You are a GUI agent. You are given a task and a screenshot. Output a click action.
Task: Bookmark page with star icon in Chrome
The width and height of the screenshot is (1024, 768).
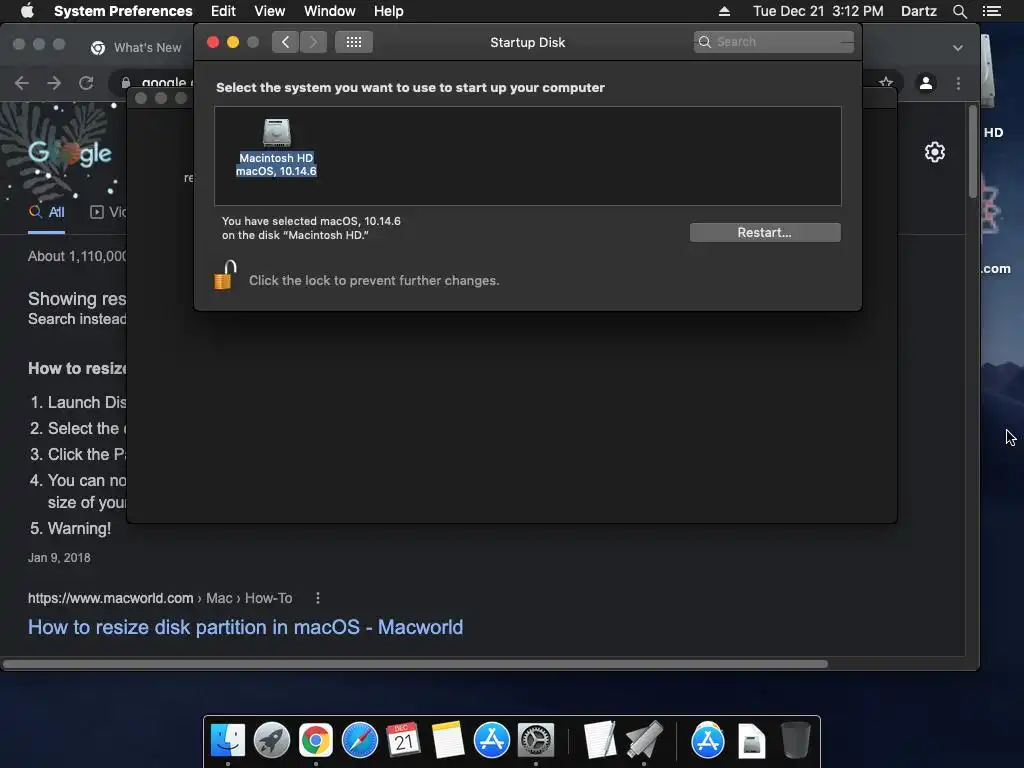(x=886, y=83)
